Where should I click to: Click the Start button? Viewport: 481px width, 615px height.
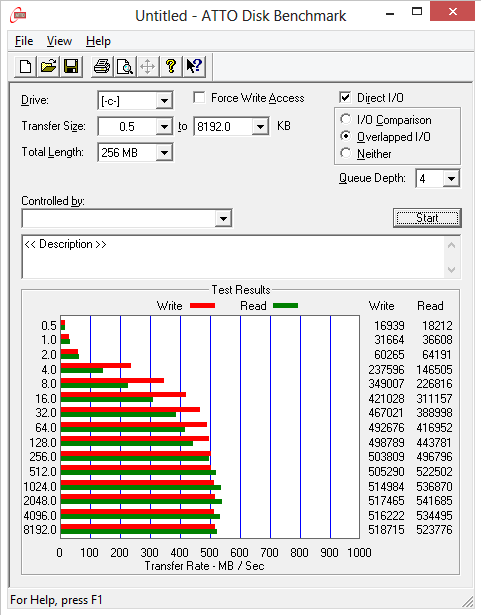pos(427,218)
